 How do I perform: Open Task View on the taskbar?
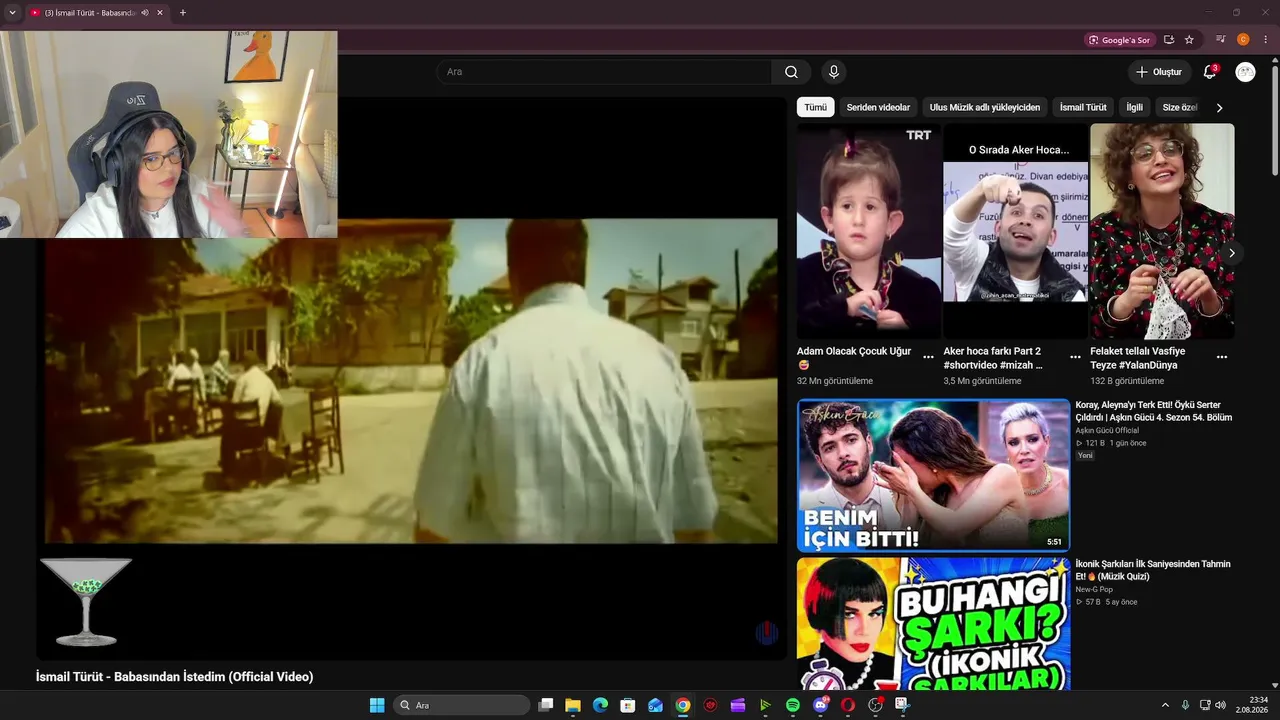click(x=546, y=705)
